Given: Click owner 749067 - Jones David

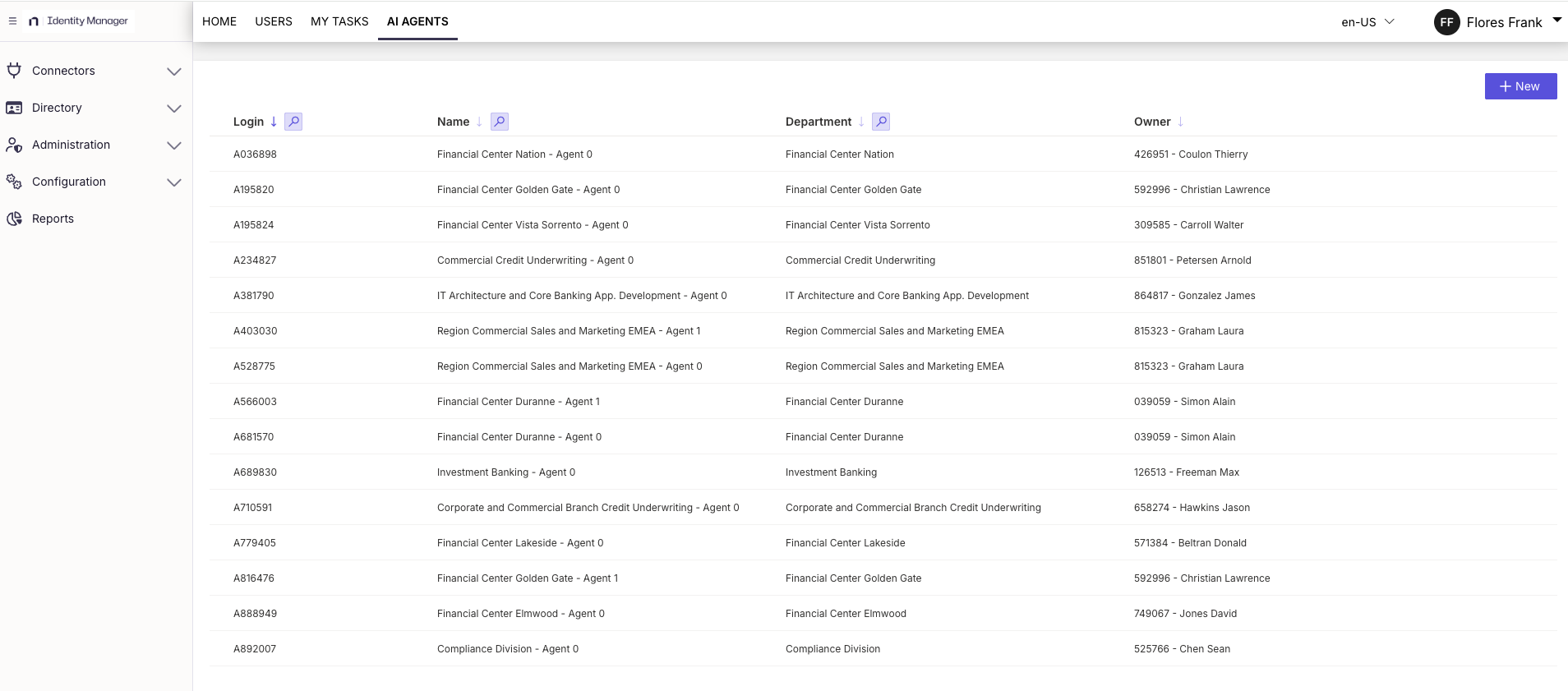Looking at the screenshot, I should click(1185, 614).
